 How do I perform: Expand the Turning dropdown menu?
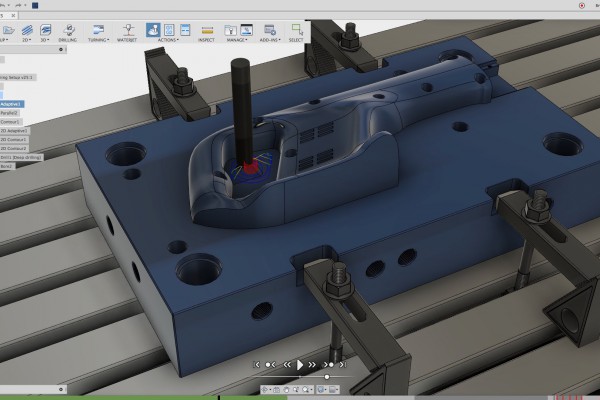pyautogui.click(x=98, y=40)
